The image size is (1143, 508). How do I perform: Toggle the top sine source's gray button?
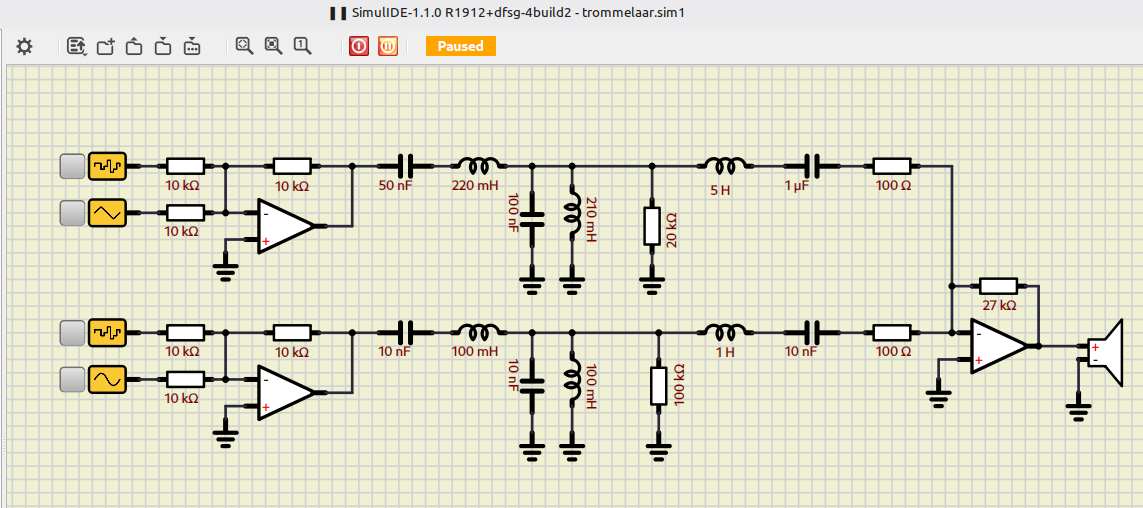pos(72,213)
